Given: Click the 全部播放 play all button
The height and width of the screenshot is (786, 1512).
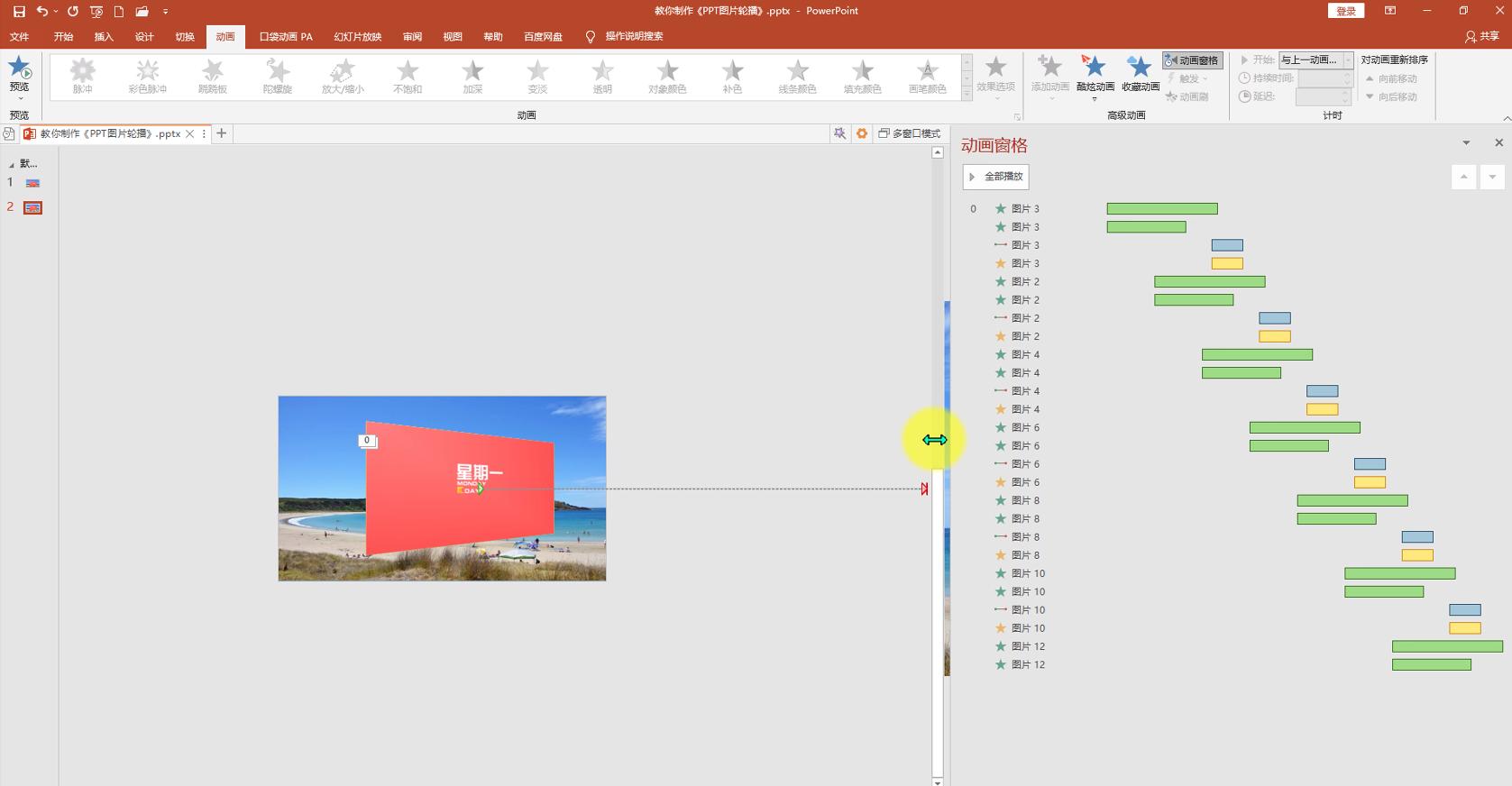Looking at the screenshot, I should click(x=995, y=177).
